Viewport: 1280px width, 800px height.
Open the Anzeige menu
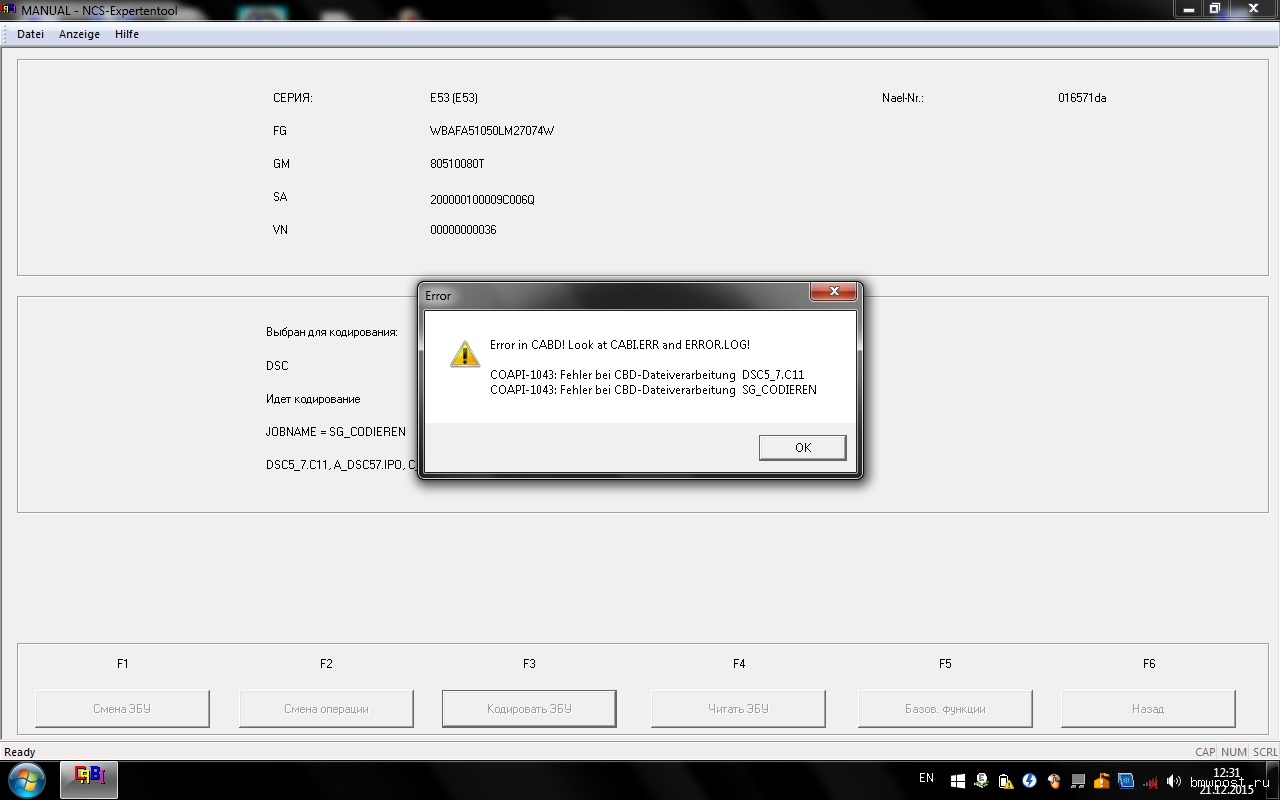[79, 34]
